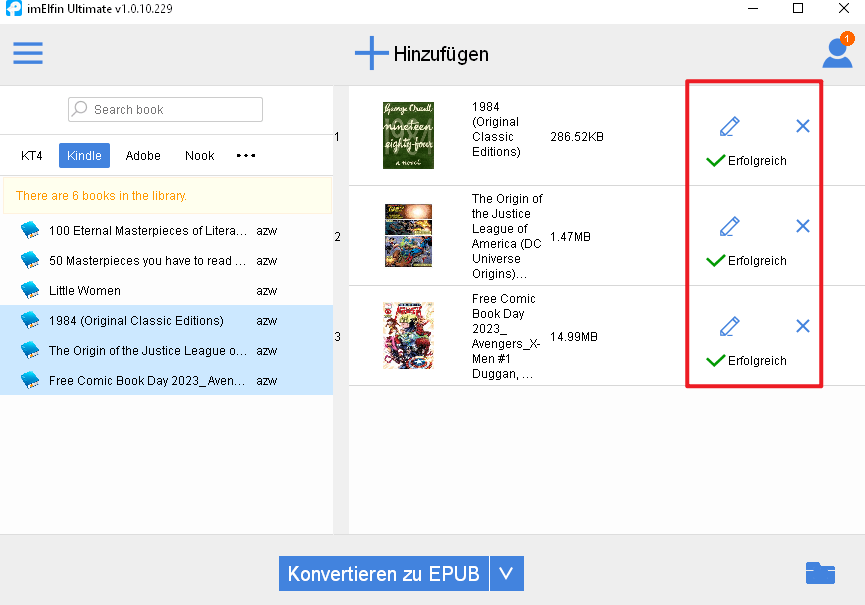Edit metadata for 1984 book

pyautogui.click(x=729, y=126)
